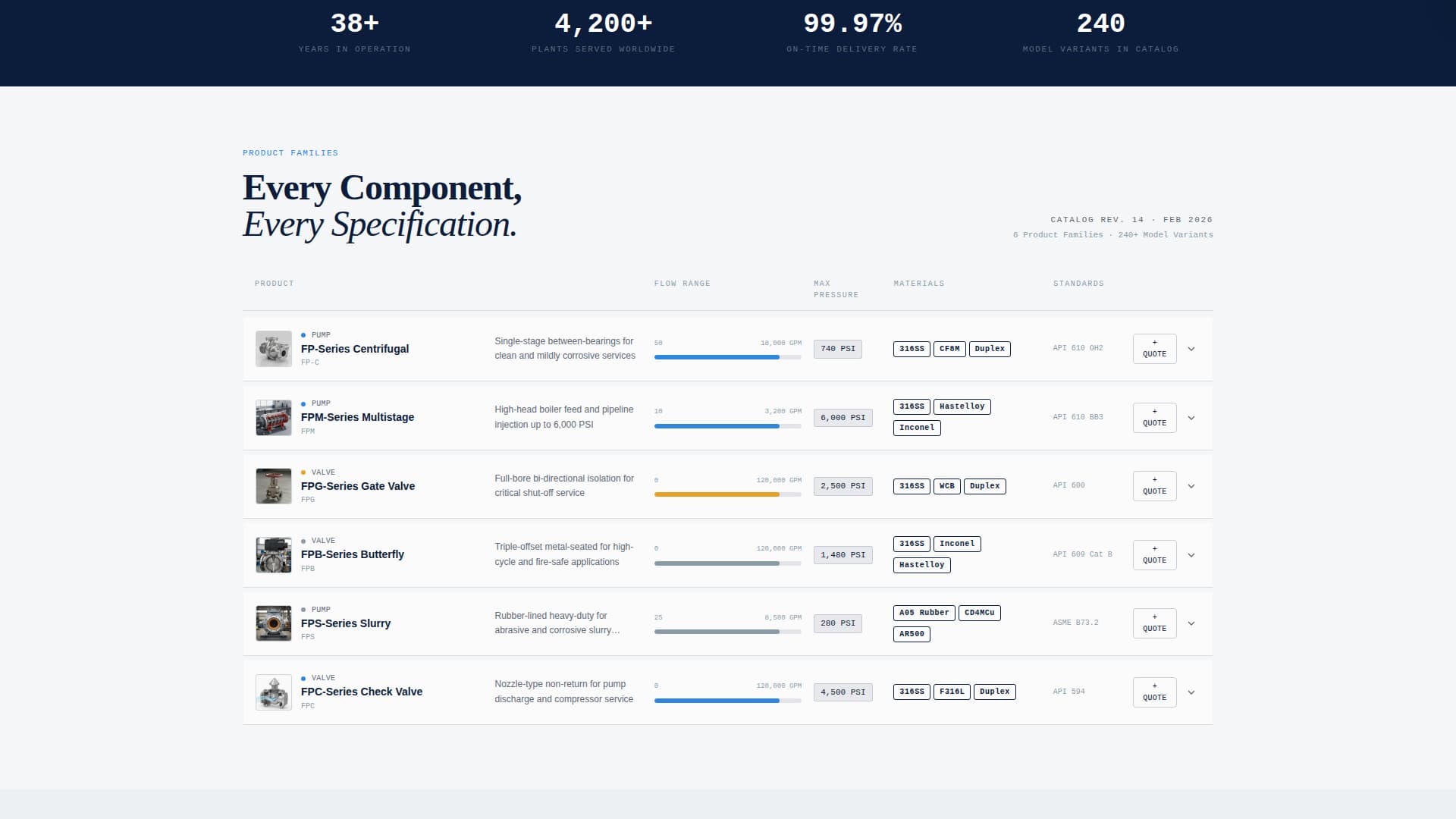1456x819 pixels.
Task: Click the FPG-Series Gate Valve thumbnail
Action: coord(274,485)
